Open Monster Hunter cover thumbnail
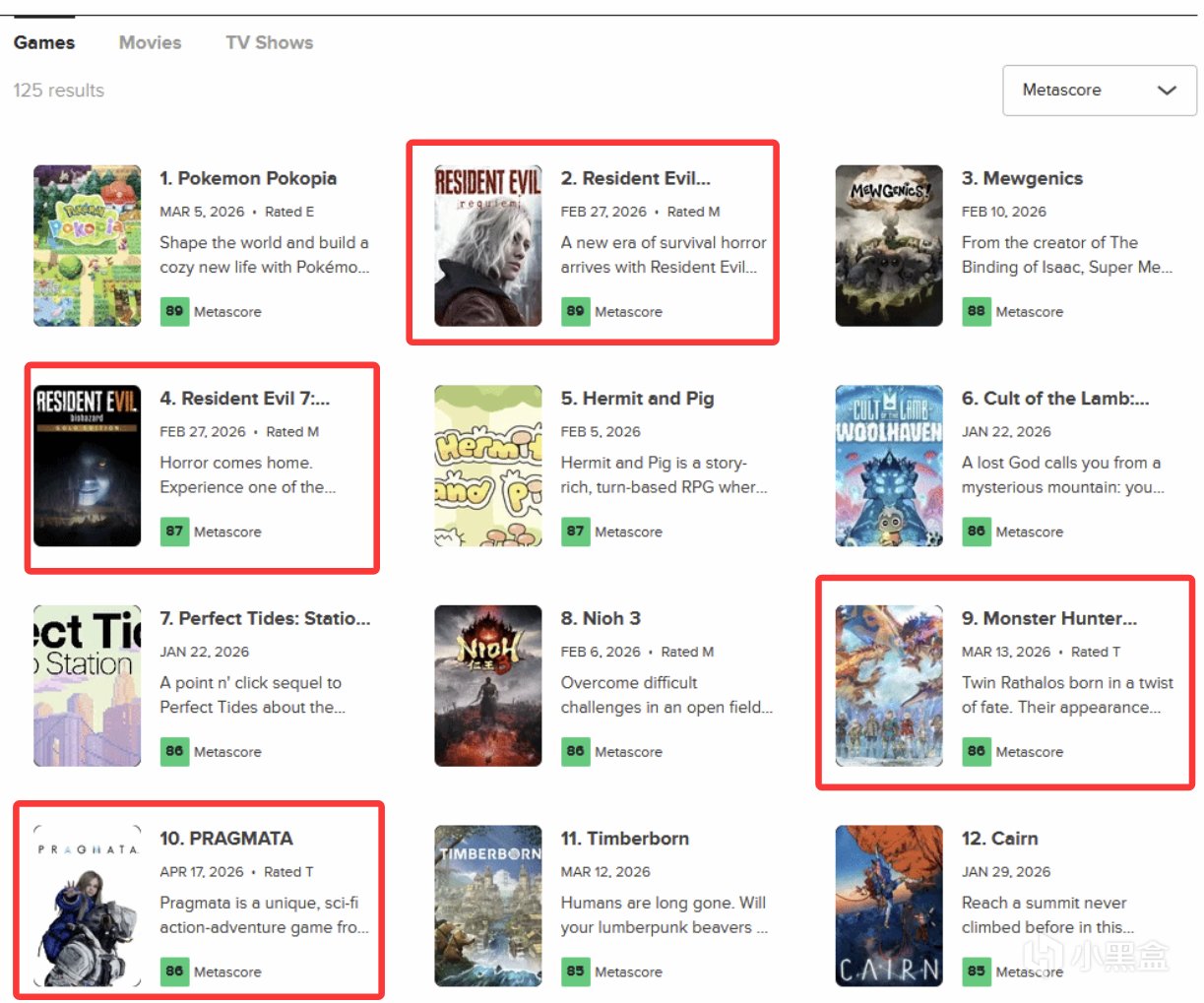Image resolution: width=1204 pixels, height=1003 pixels. coord(889,685)
